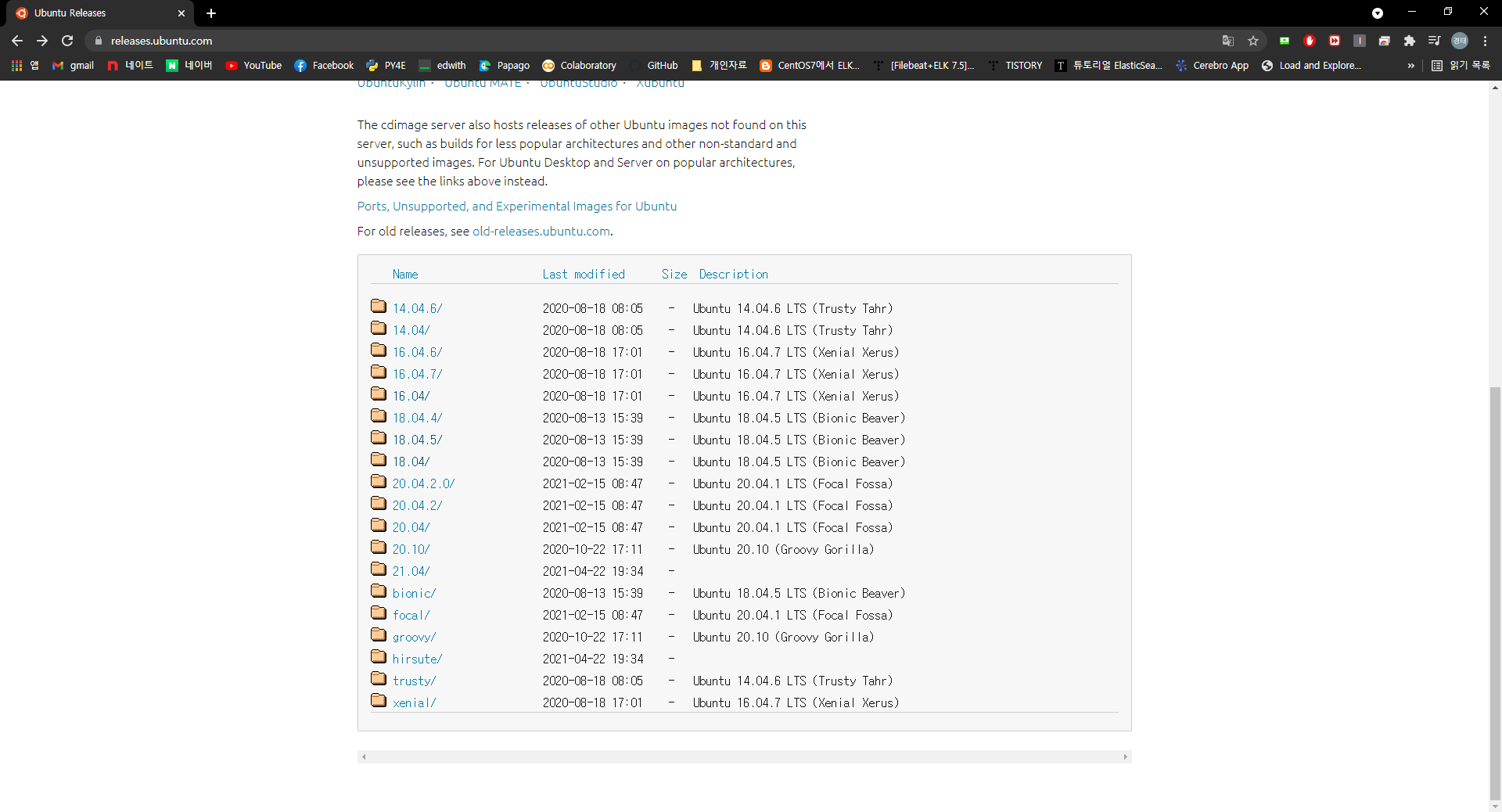Open the Xubuntu flavour link
Viewport: 1502px width, 812px height.
[x=660, y=84]
